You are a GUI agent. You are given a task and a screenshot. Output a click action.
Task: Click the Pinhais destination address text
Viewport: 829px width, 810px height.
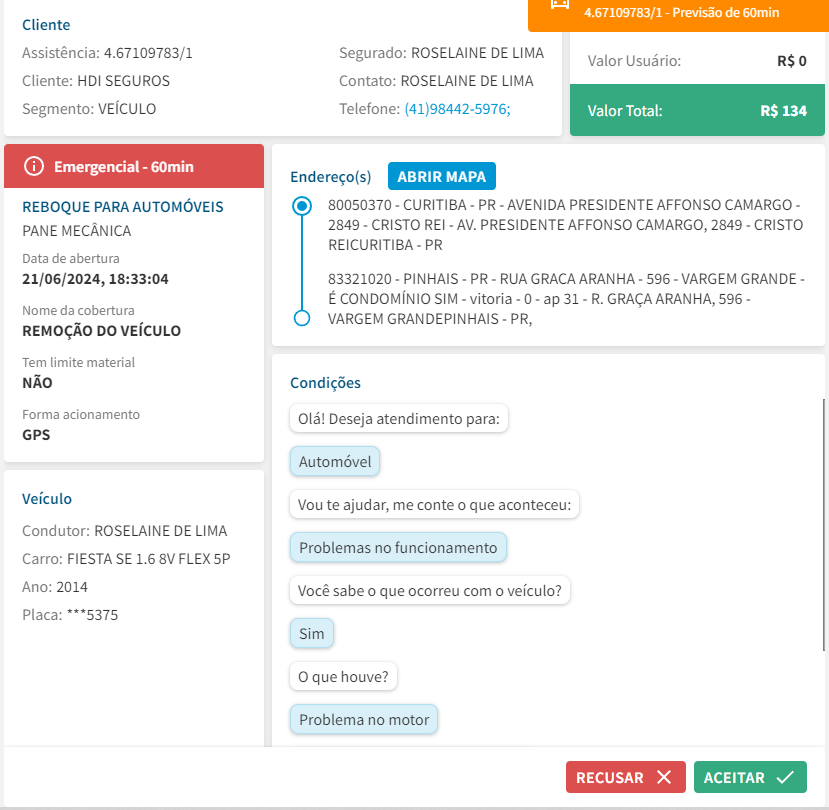pyautogui.click(x=566, y=299)
